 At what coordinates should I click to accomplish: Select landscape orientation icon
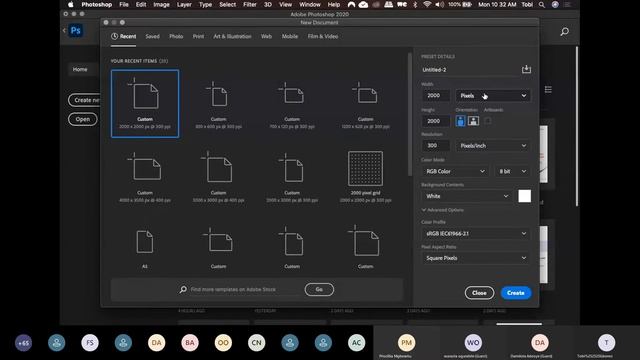point(473,121)
